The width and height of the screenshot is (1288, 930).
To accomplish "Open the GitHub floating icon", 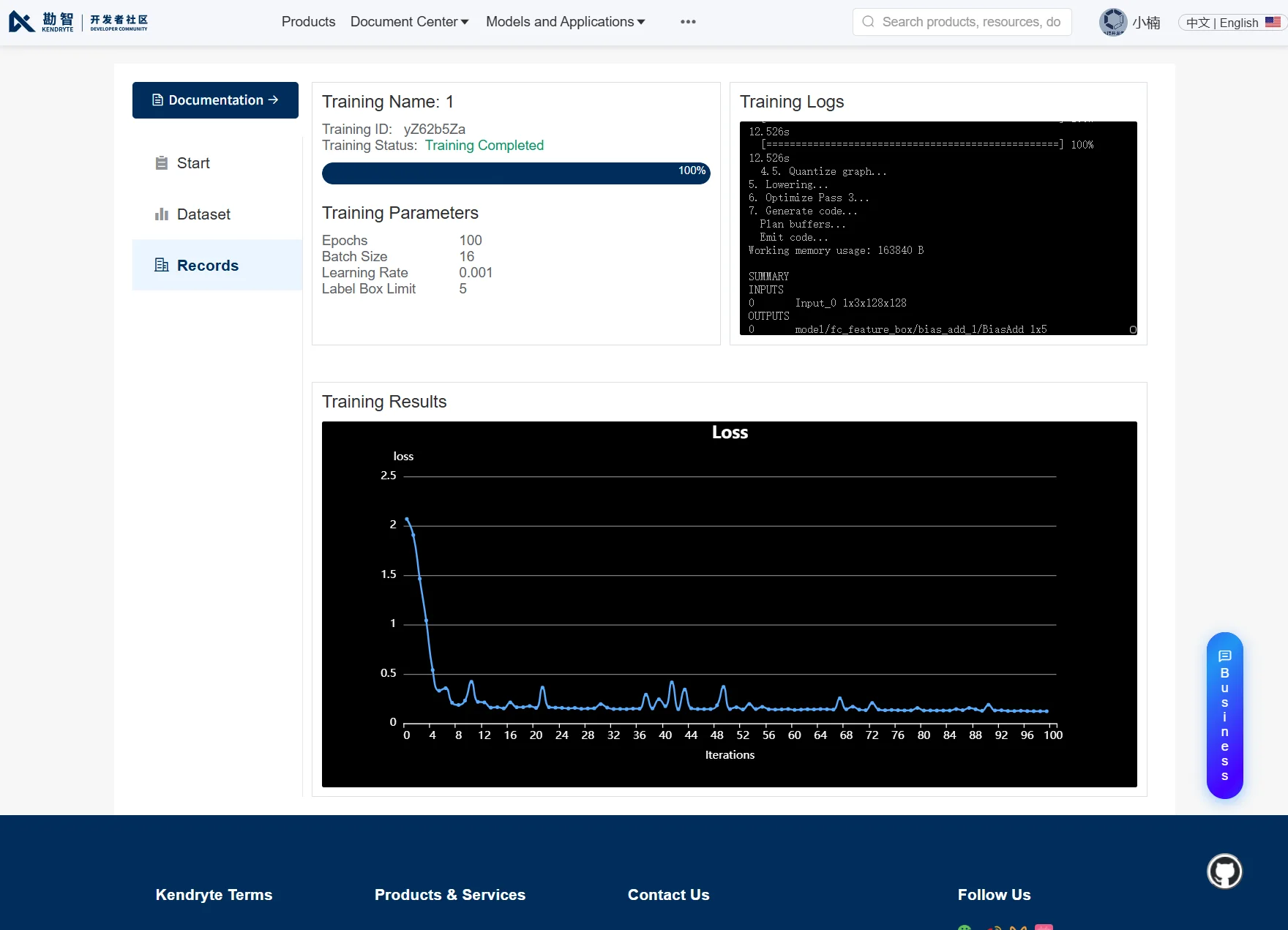I will pos(1224,871).
